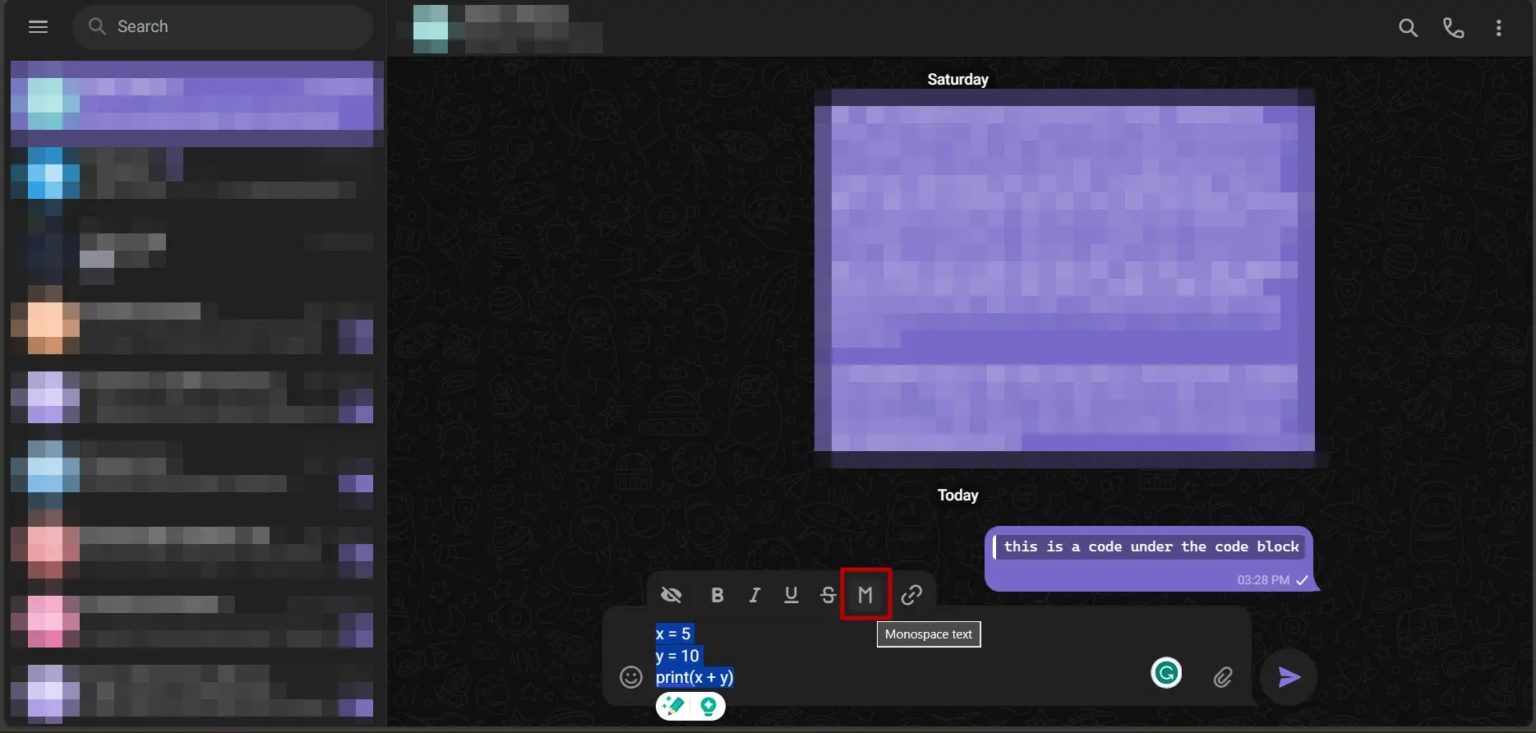Select the topmost chat in the sidebar
Screen dimensions: 1536x733
click(195, 100)
